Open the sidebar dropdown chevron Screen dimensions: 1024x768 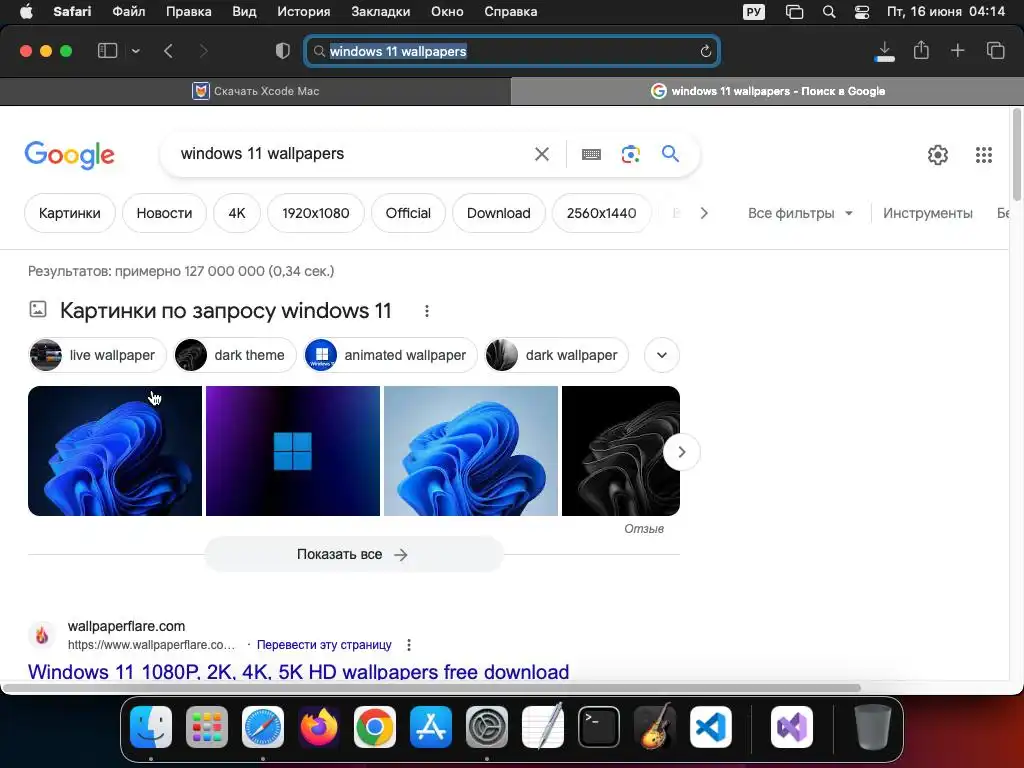(135, 51)
